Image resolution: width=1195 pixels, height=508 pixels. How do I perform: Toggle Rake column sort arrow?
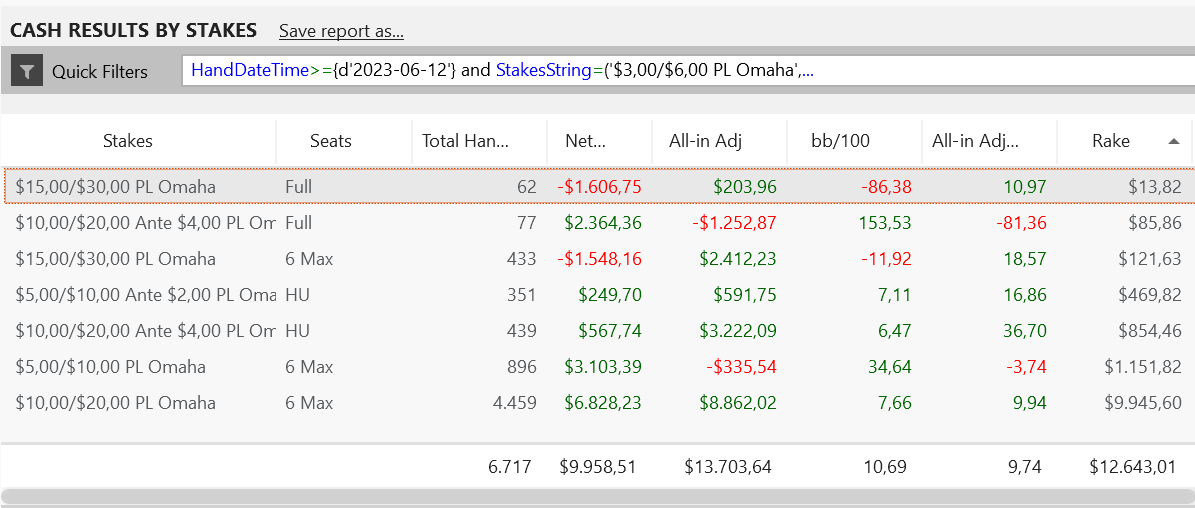tap(1174, 141)
